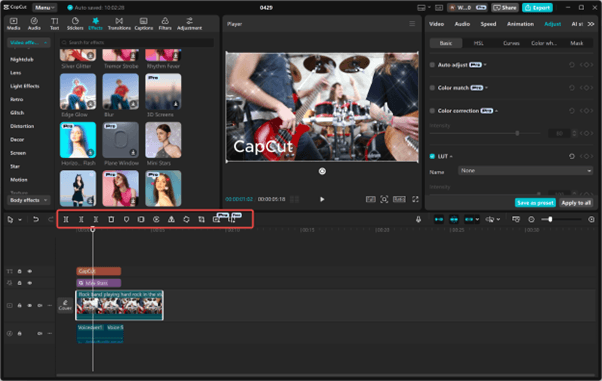
Task: Expand more inspector tabs with double chevron
Action: tap(591, 24)
